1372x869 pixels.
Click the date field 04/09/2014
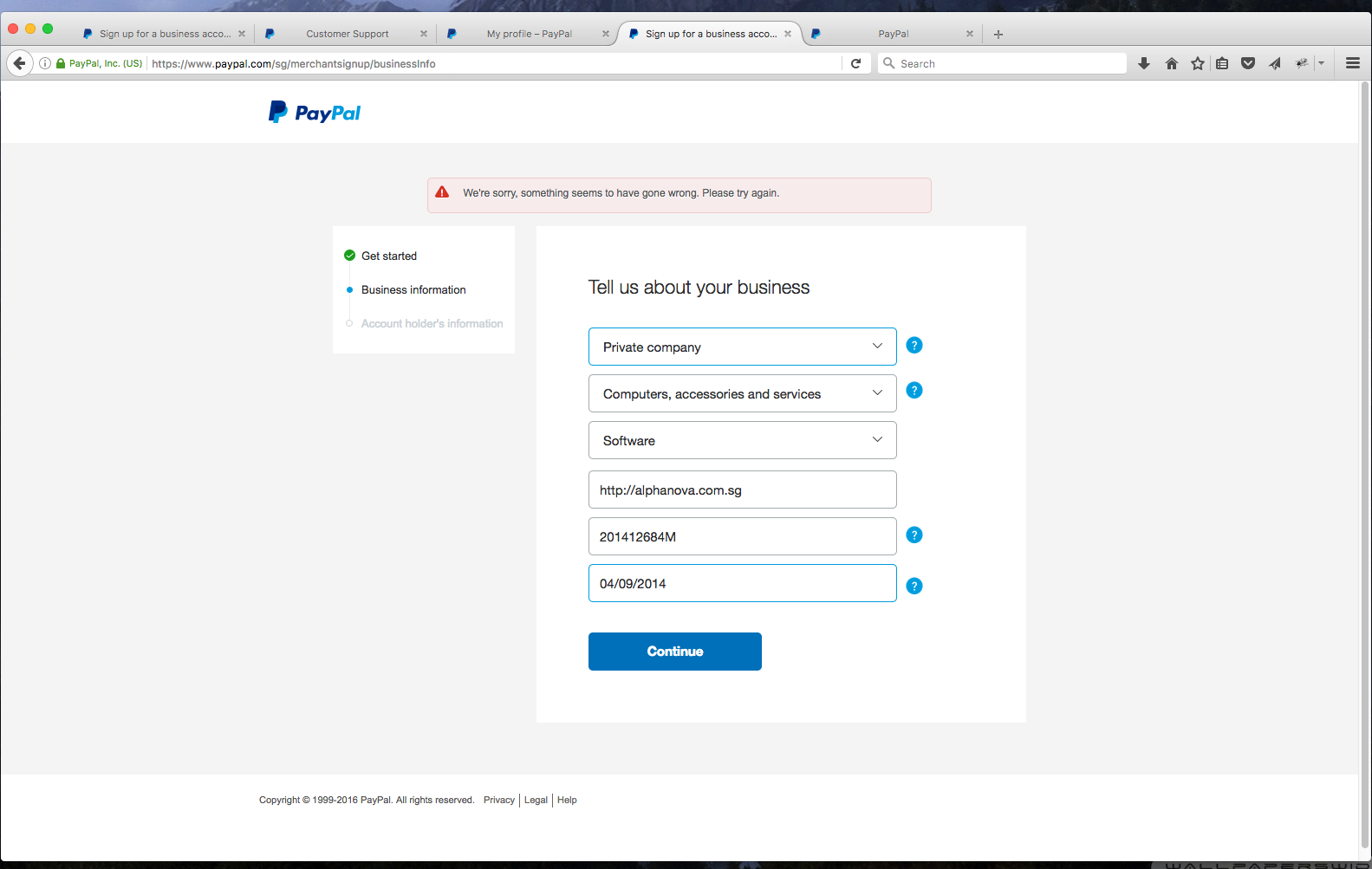tap(742, 583)
